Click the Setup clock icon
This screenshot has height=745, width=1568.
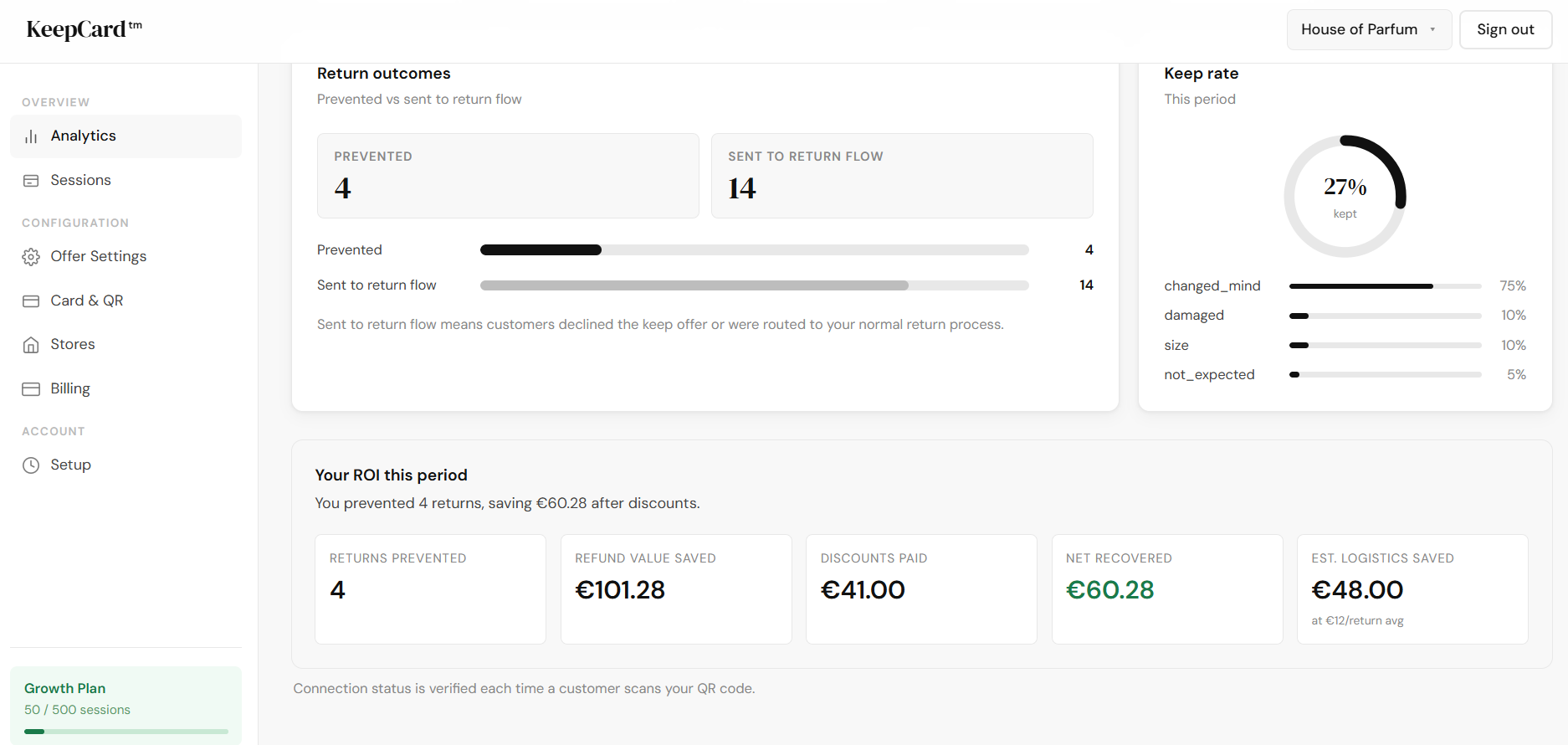coord(31,465)
